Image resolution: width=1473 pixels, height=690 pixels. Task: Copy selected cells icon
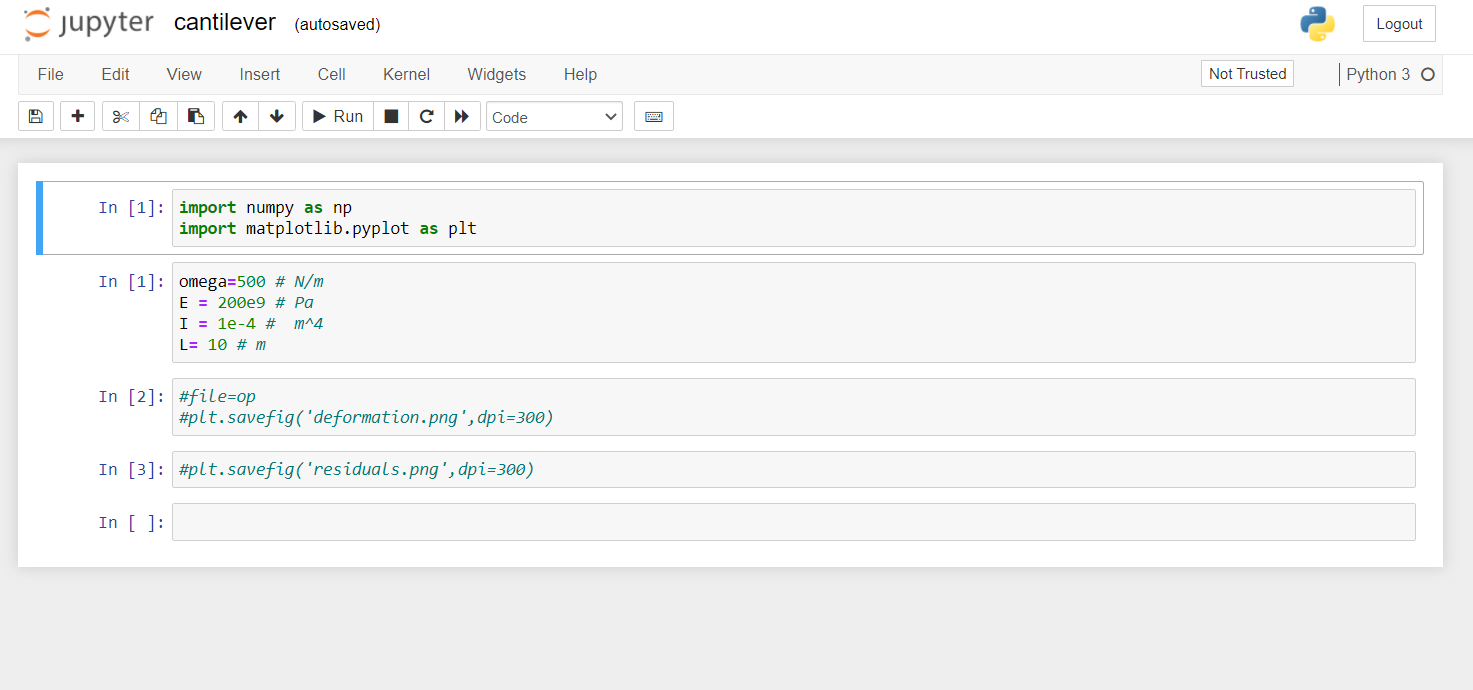coord(158,116)
